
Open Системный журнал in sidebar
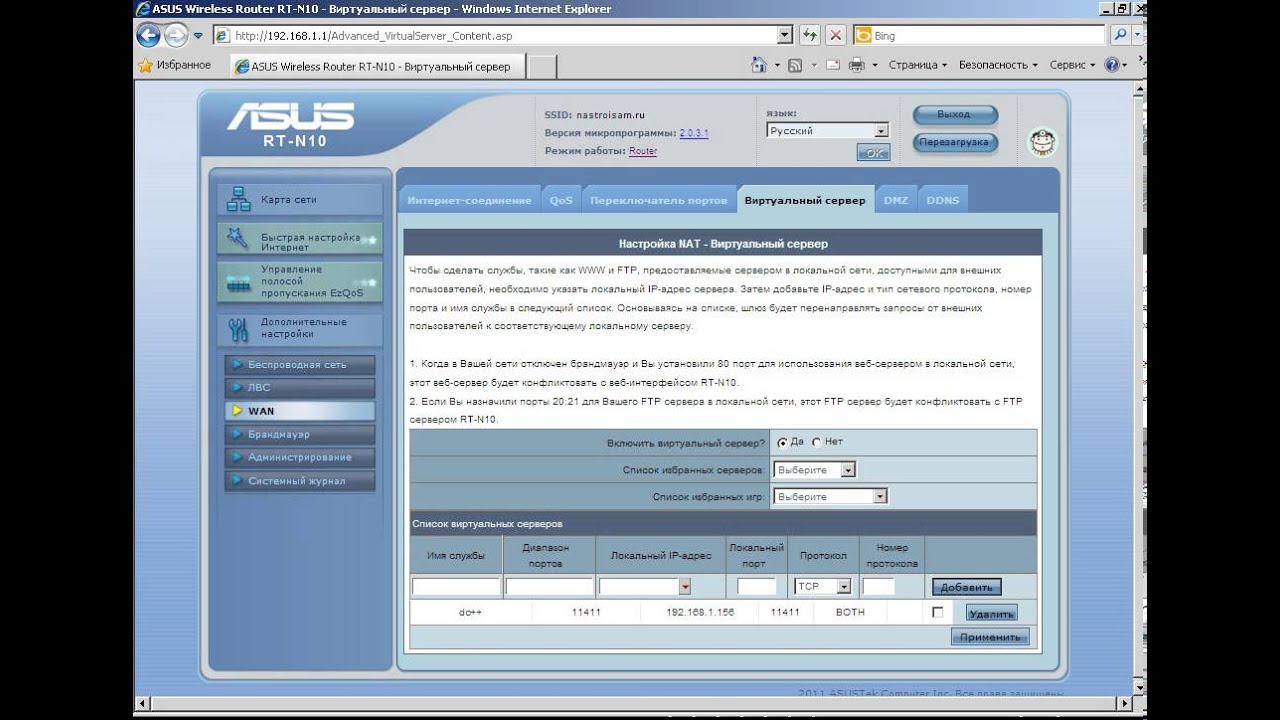[300, 481]
